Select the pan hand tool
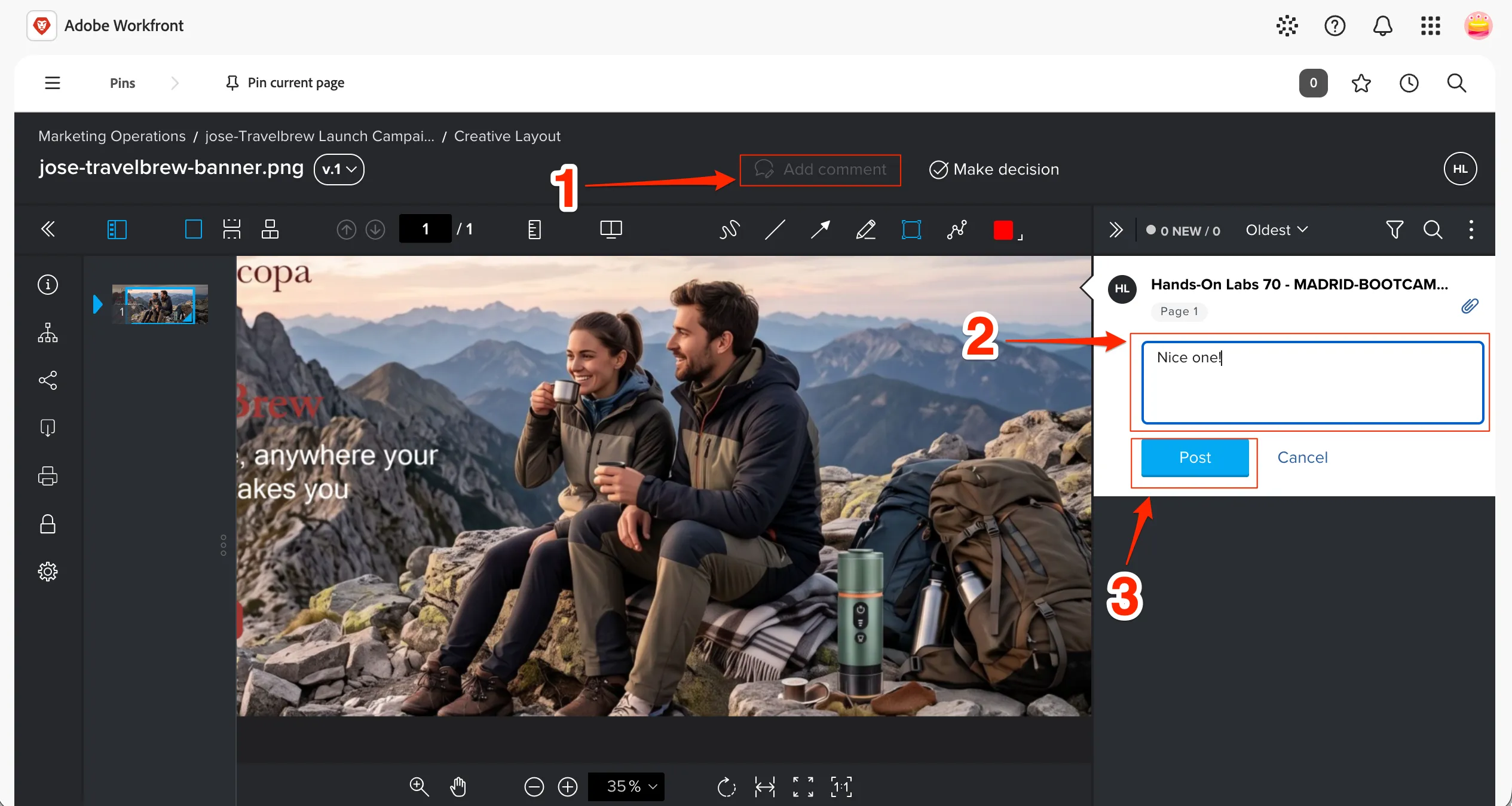 (458, 787)
